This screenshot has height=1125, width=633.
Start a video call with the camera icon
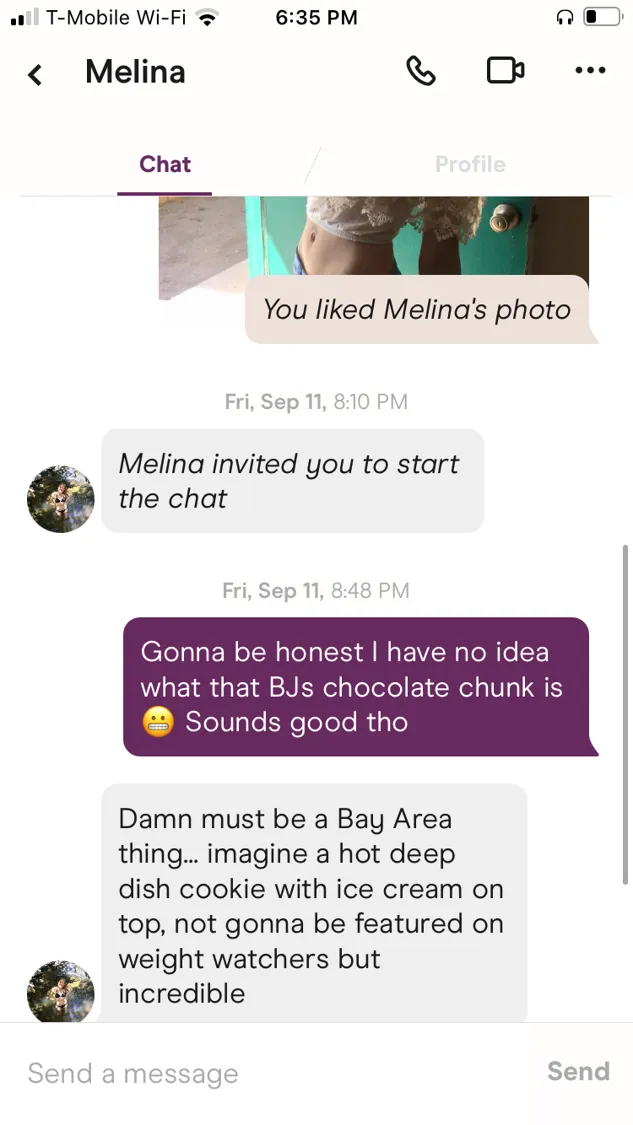click(505, 70)
